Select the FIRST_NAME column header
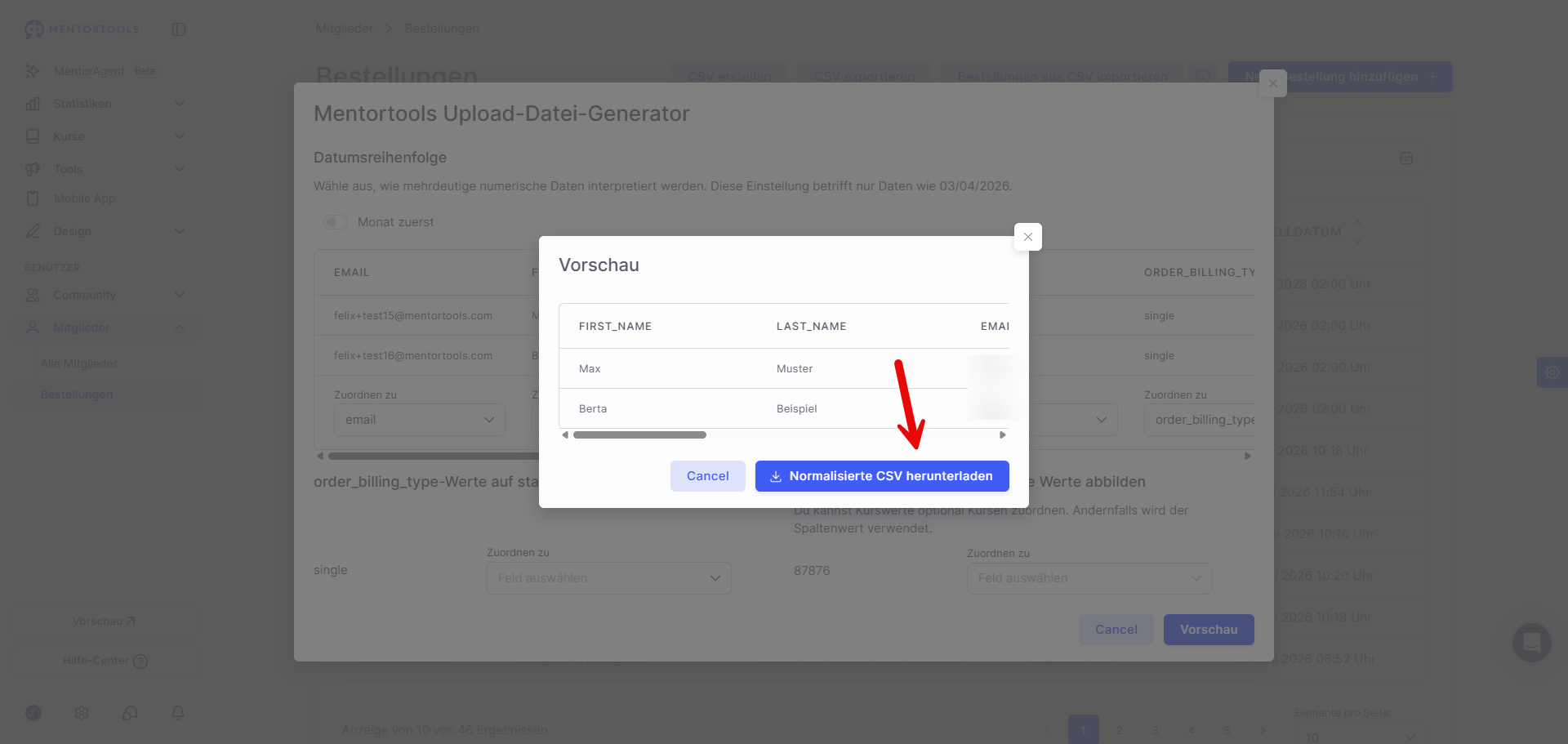 tap(615, 326)
